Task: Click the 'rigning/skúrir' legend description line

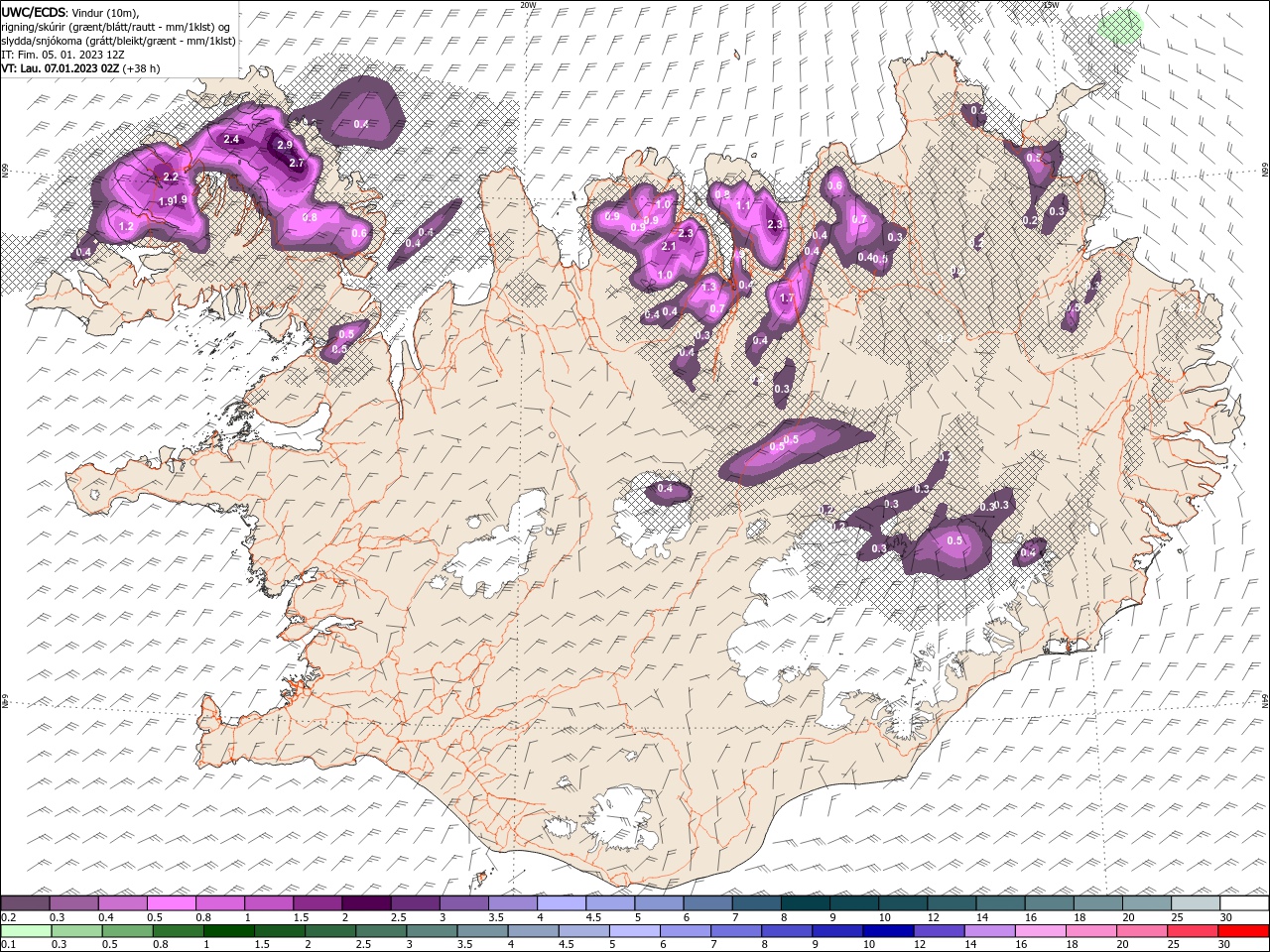Action: pyautogui.click(x=116, y=27)
